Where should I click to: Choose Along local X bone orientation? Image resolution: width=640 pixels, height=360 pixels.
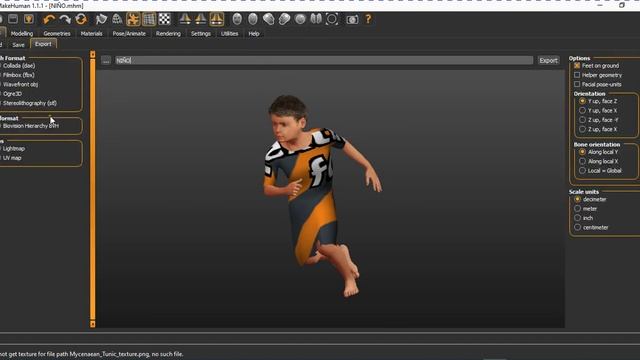tap(582, 161)
